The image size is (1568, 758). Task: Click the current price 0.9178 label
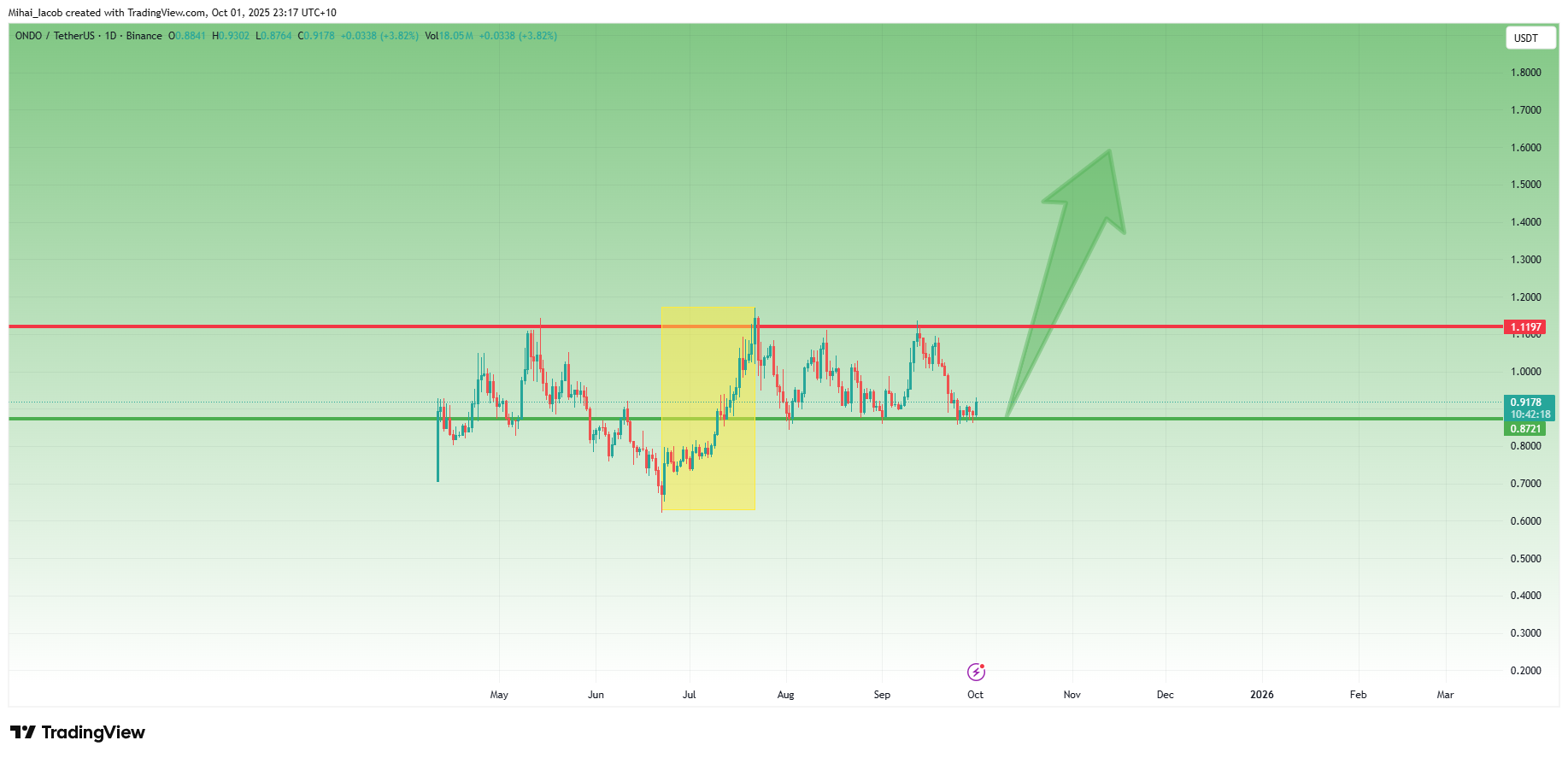[1526, 403]
